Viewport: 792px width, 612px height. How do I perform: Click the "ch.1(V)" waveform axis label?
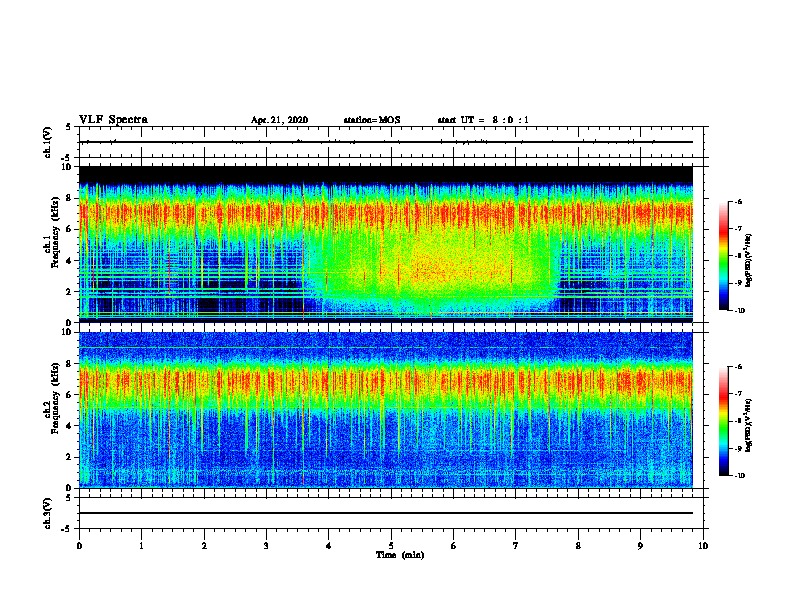tap(48, 142)
